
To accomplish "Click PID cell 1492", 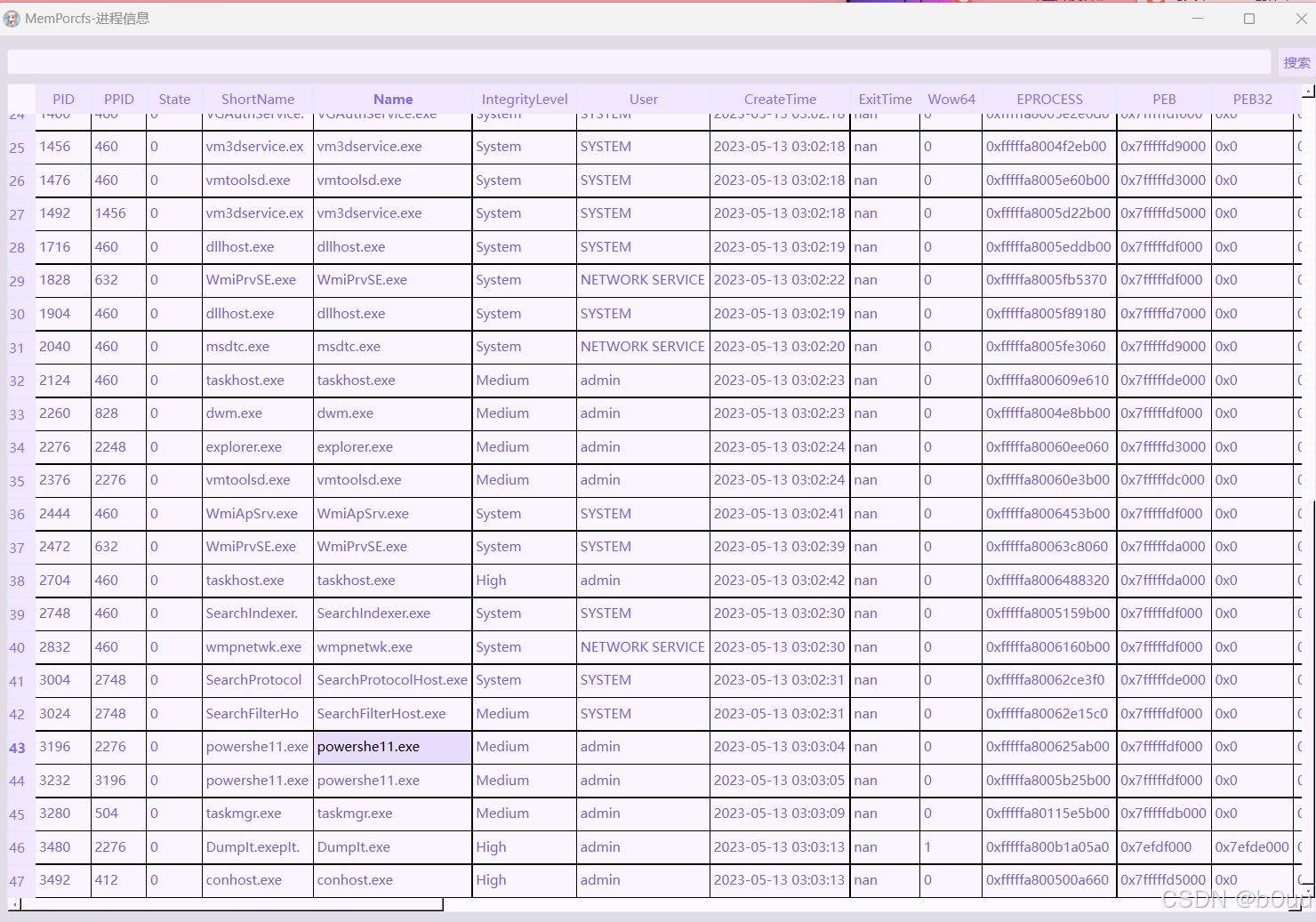I will tap(63, 213).
